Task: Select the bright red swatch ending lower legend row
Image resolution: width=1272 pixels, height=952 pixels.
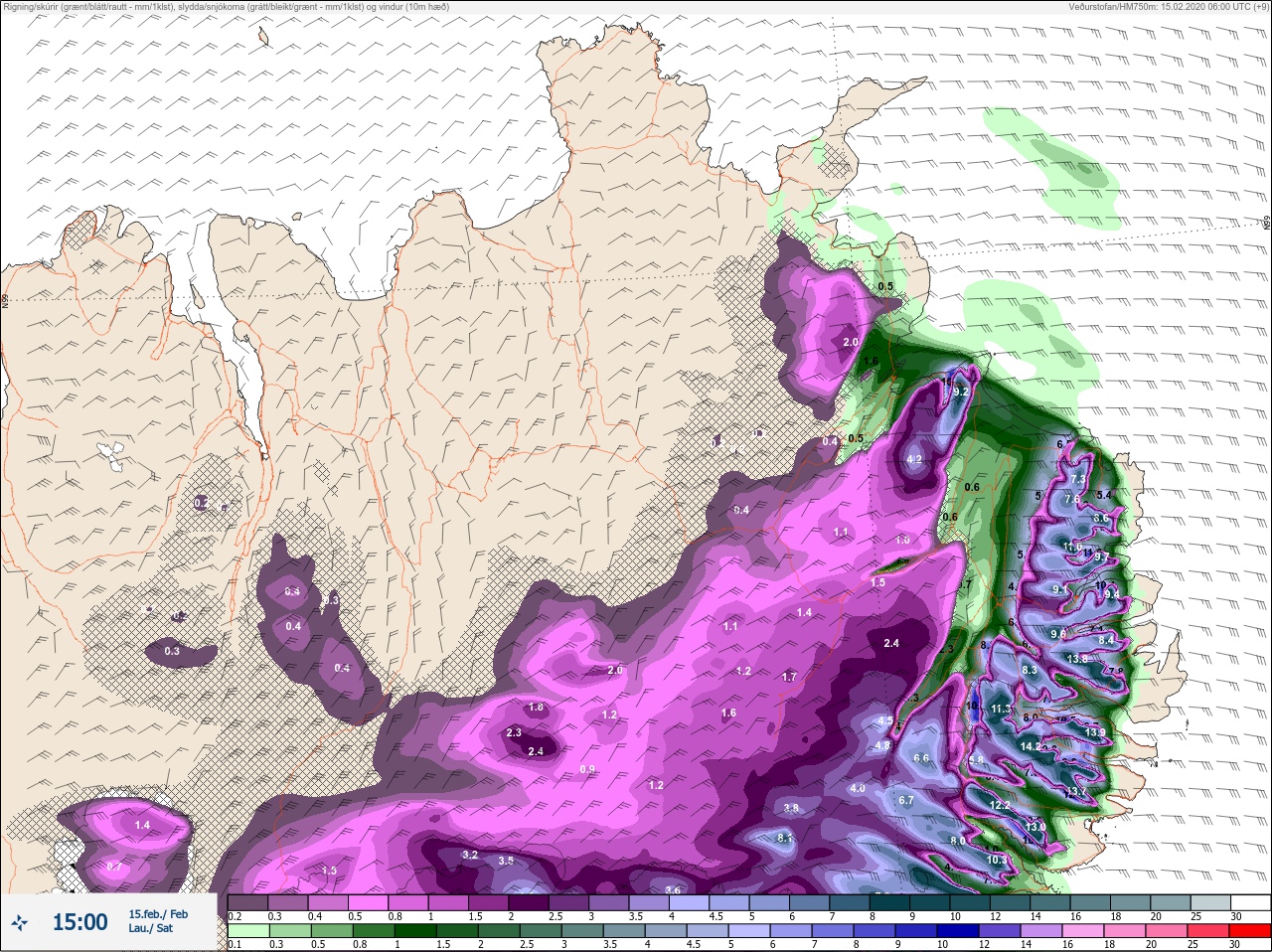Action: pos(1250,932)
